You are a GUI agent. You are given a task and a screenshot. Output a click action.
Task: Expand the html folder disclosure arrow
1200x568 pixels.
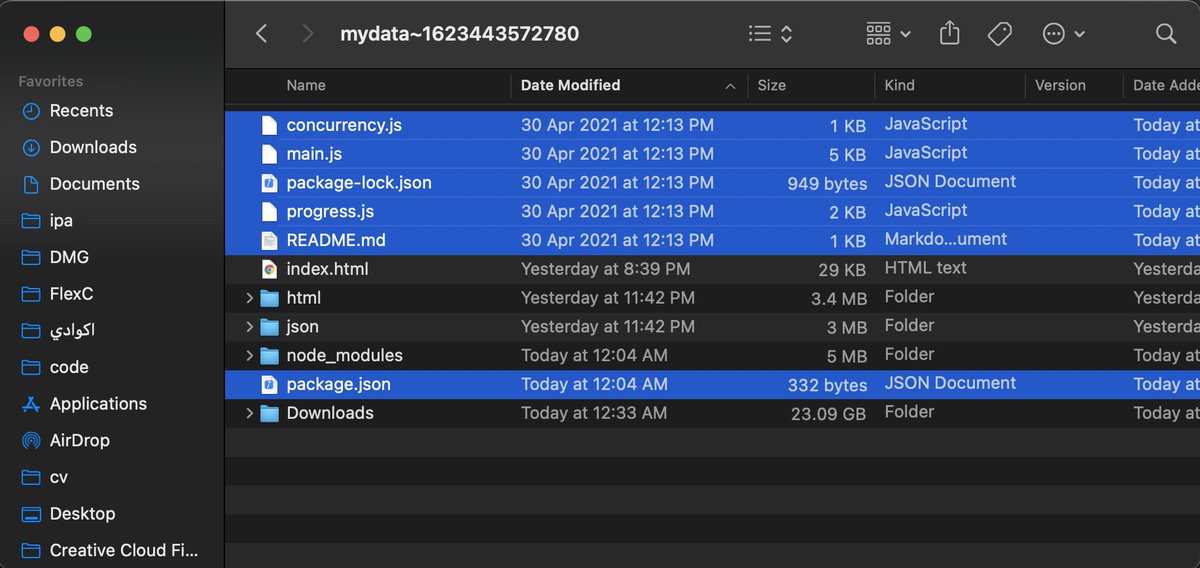click(x=249, y=298)
